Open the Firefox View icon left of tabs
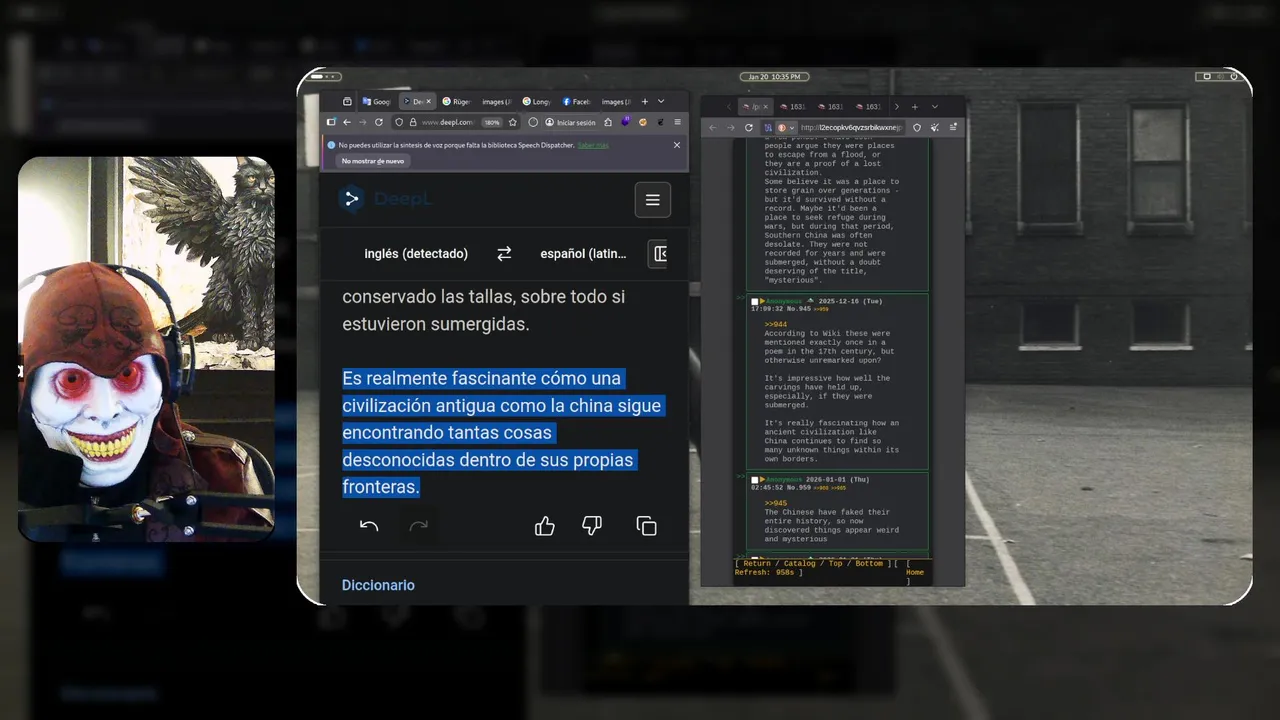The width and height of the screenshot is (1280, 720). (347, 102)
